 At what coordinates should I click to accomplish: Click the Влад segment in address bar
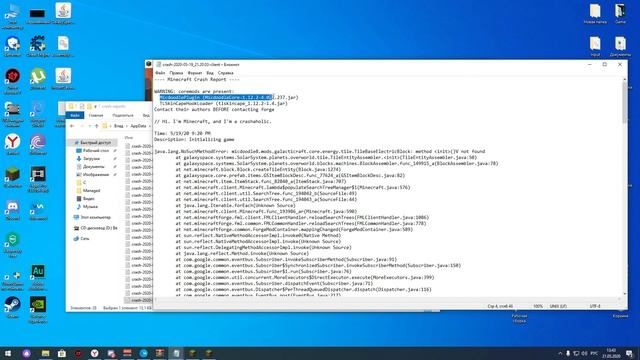click(118, 126)
